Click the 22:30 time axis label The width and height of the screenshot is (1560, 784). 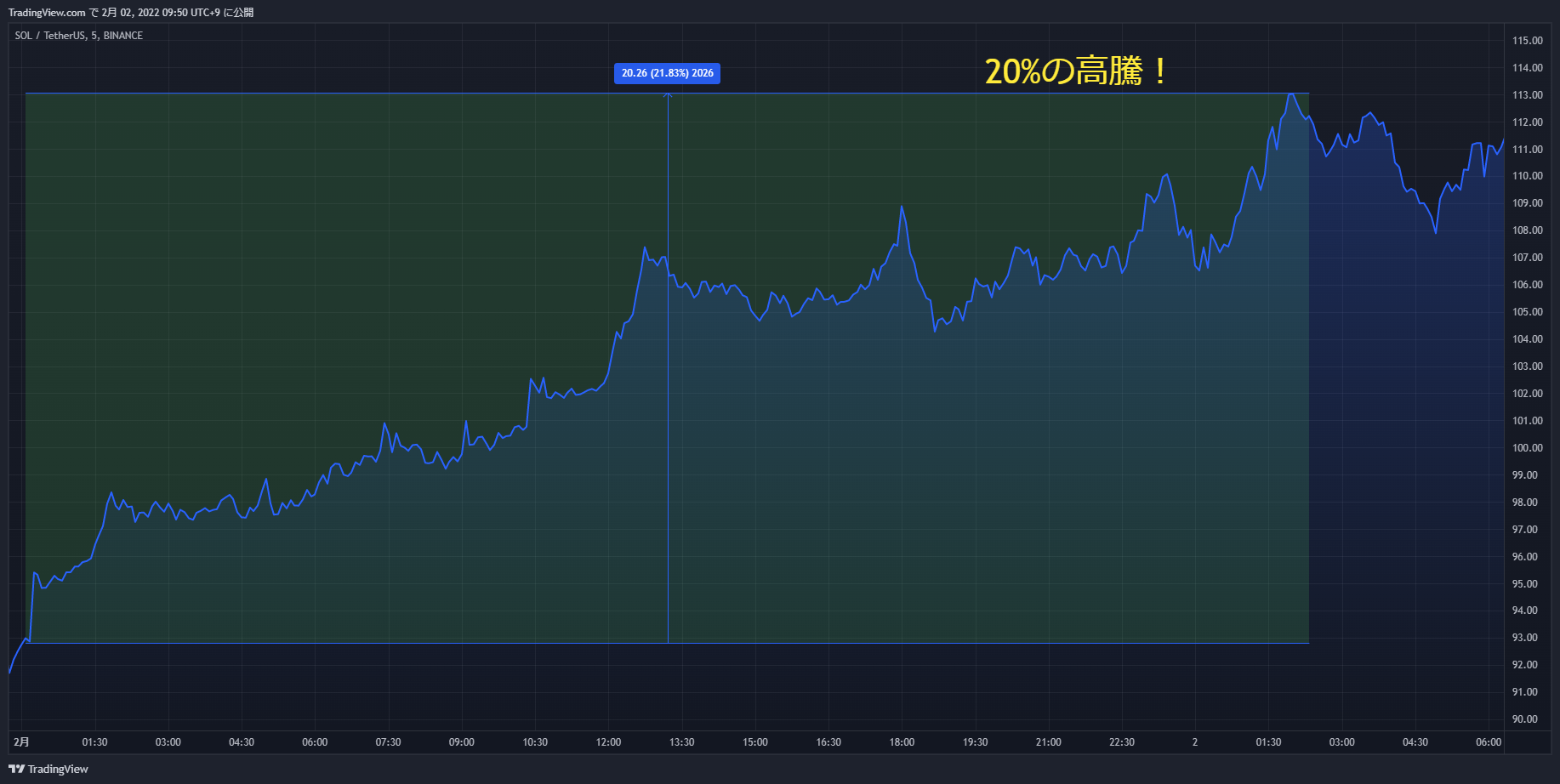(1122, 742)
